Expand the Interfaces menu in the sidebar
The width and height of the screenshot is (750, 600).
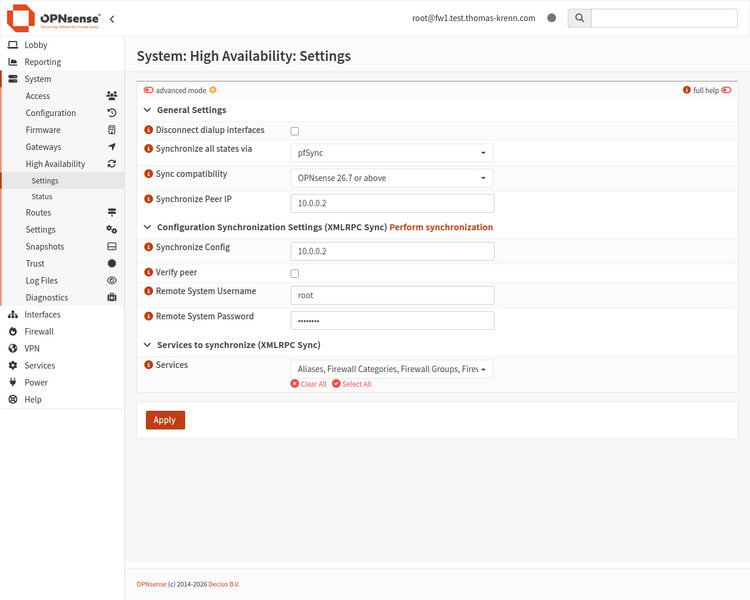pyautogui.click(x=62, y=314)
